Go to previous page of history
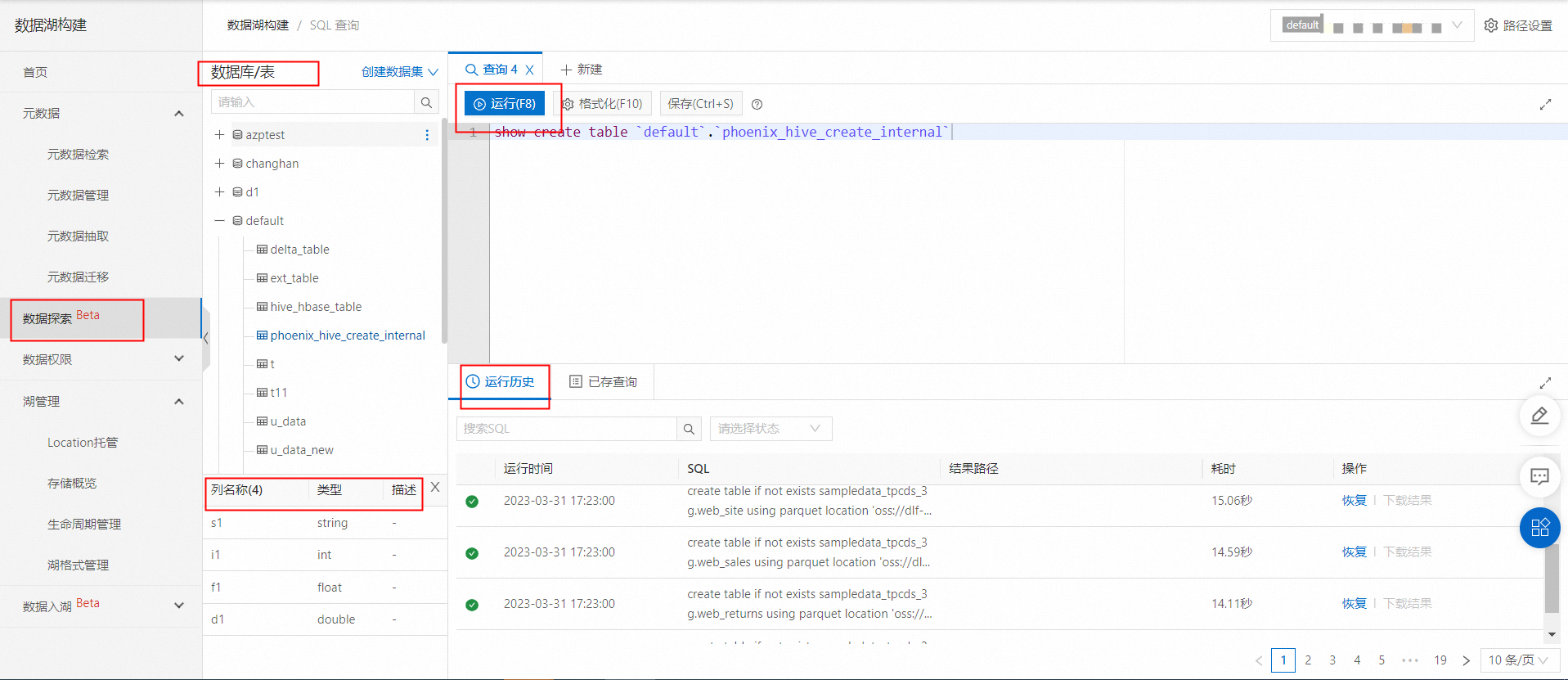This screenshot has height=680, width=1568. [1259, 660]
